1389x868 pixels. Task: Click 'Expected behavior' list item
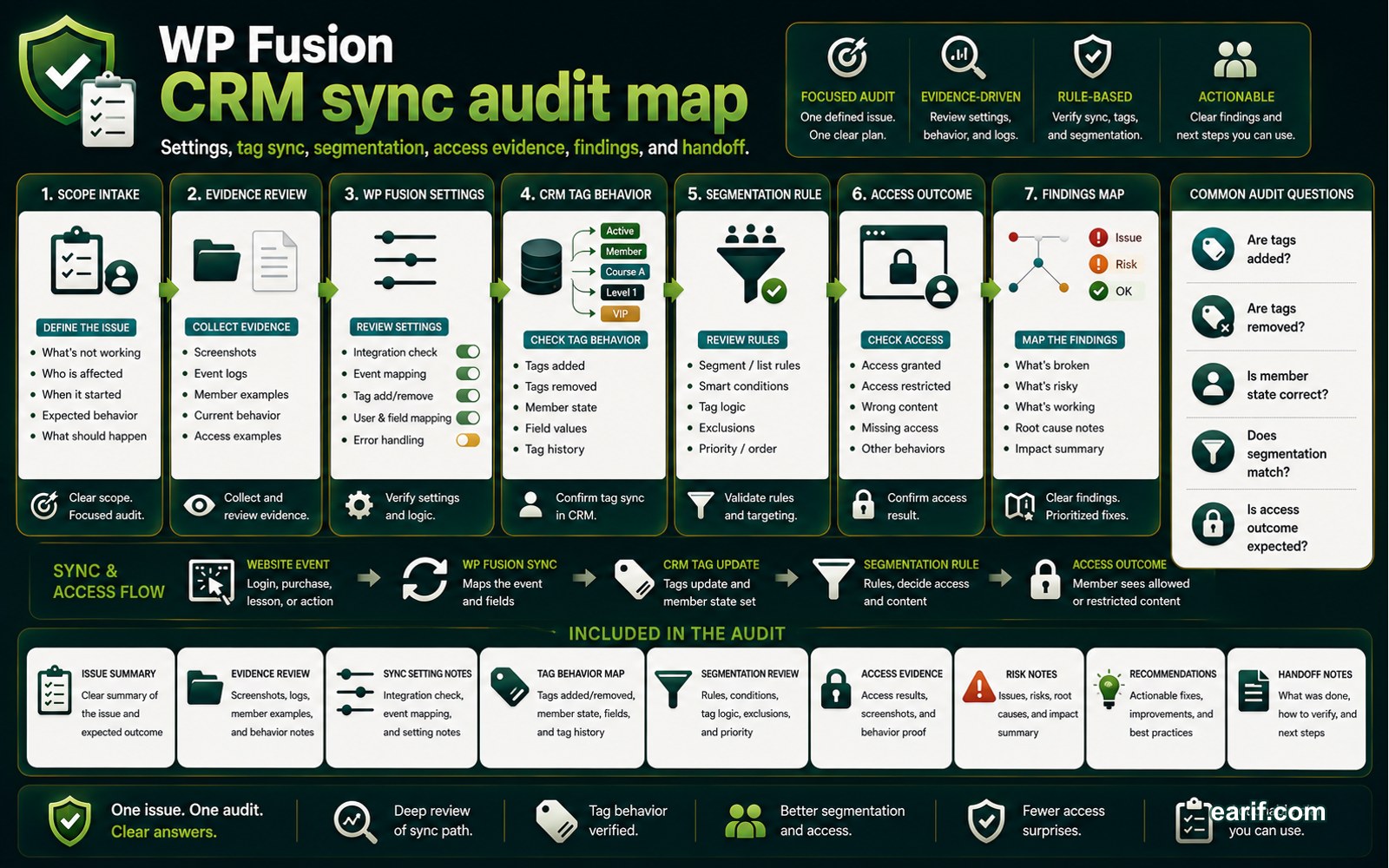coord(89,416)
